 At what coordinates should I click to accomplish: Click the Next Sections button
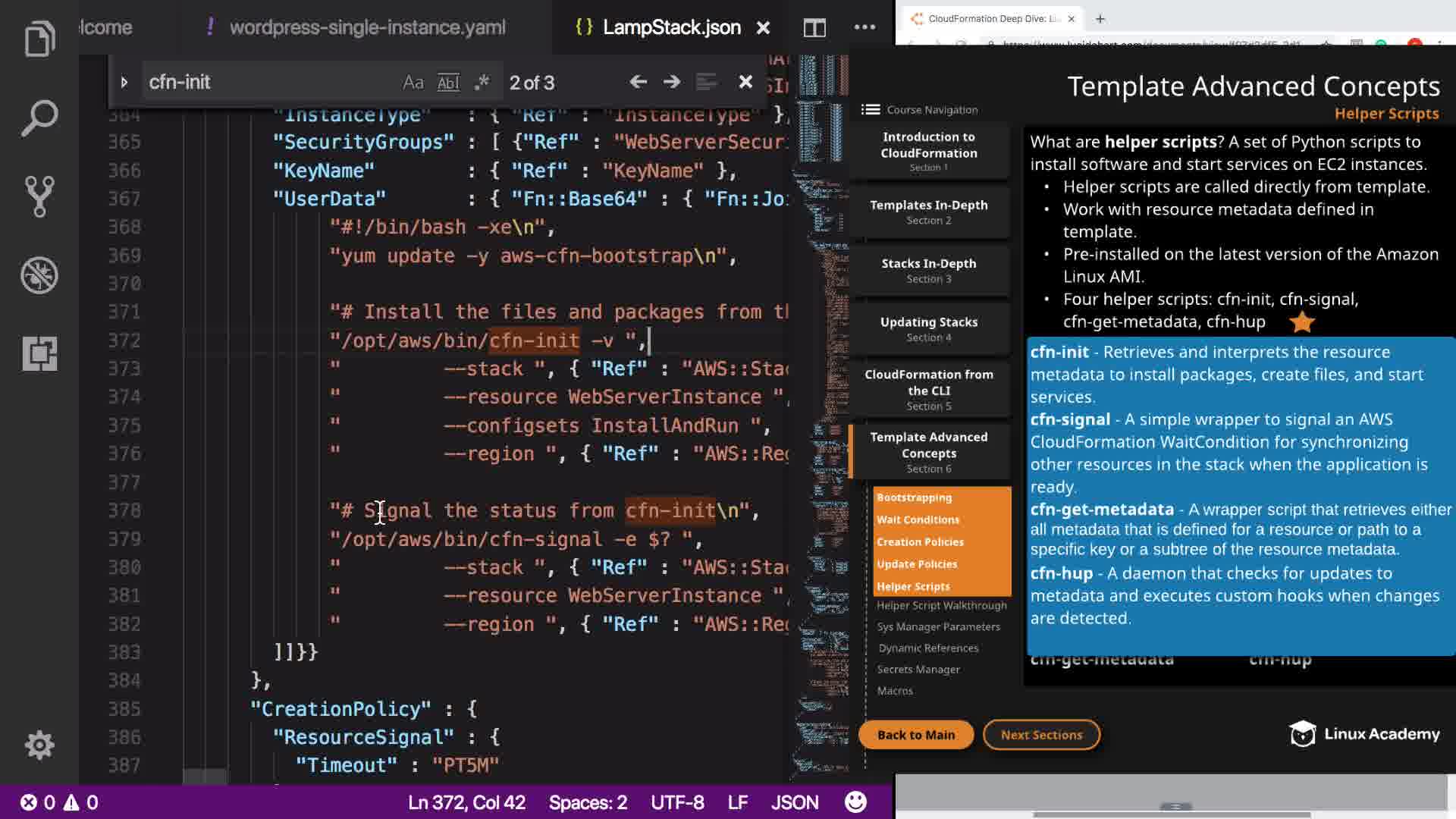coord(1041,735)
